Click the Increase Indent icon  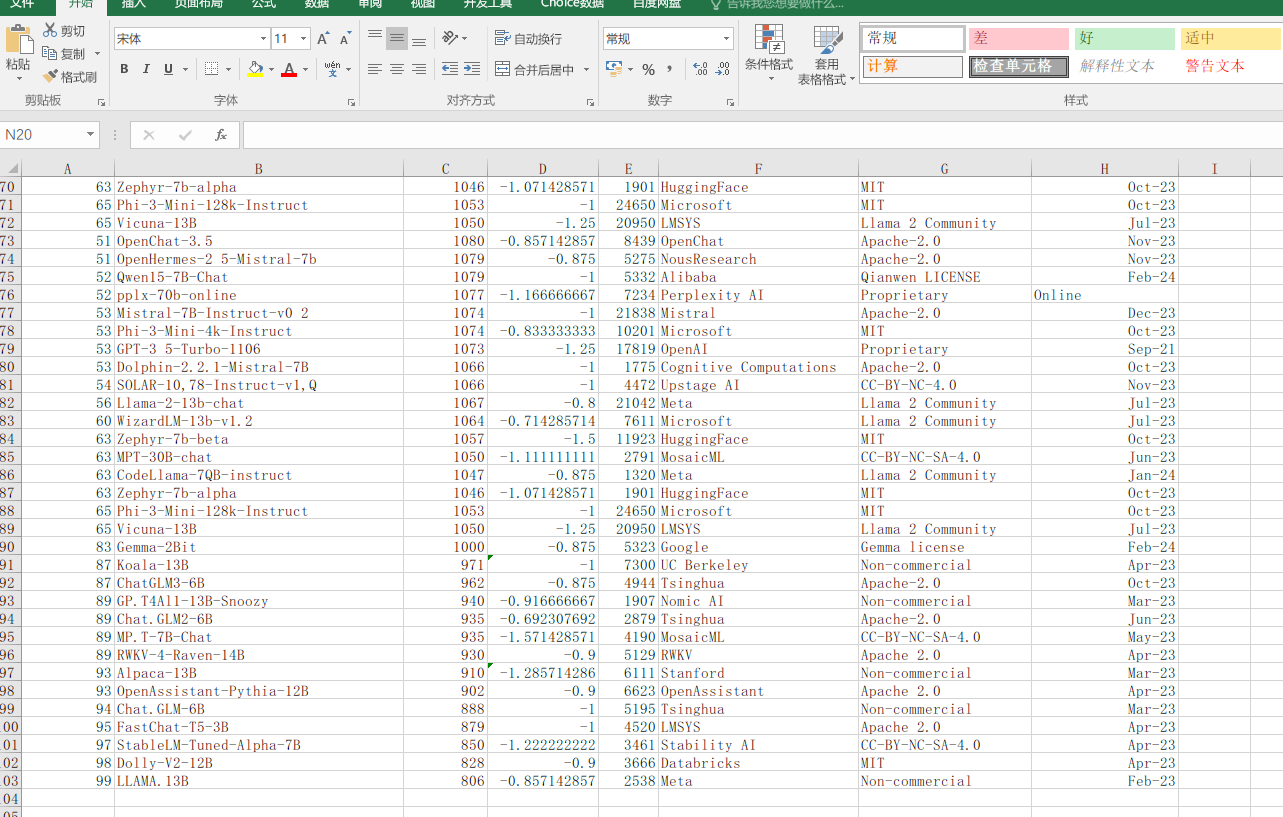(x=471, y=69)
